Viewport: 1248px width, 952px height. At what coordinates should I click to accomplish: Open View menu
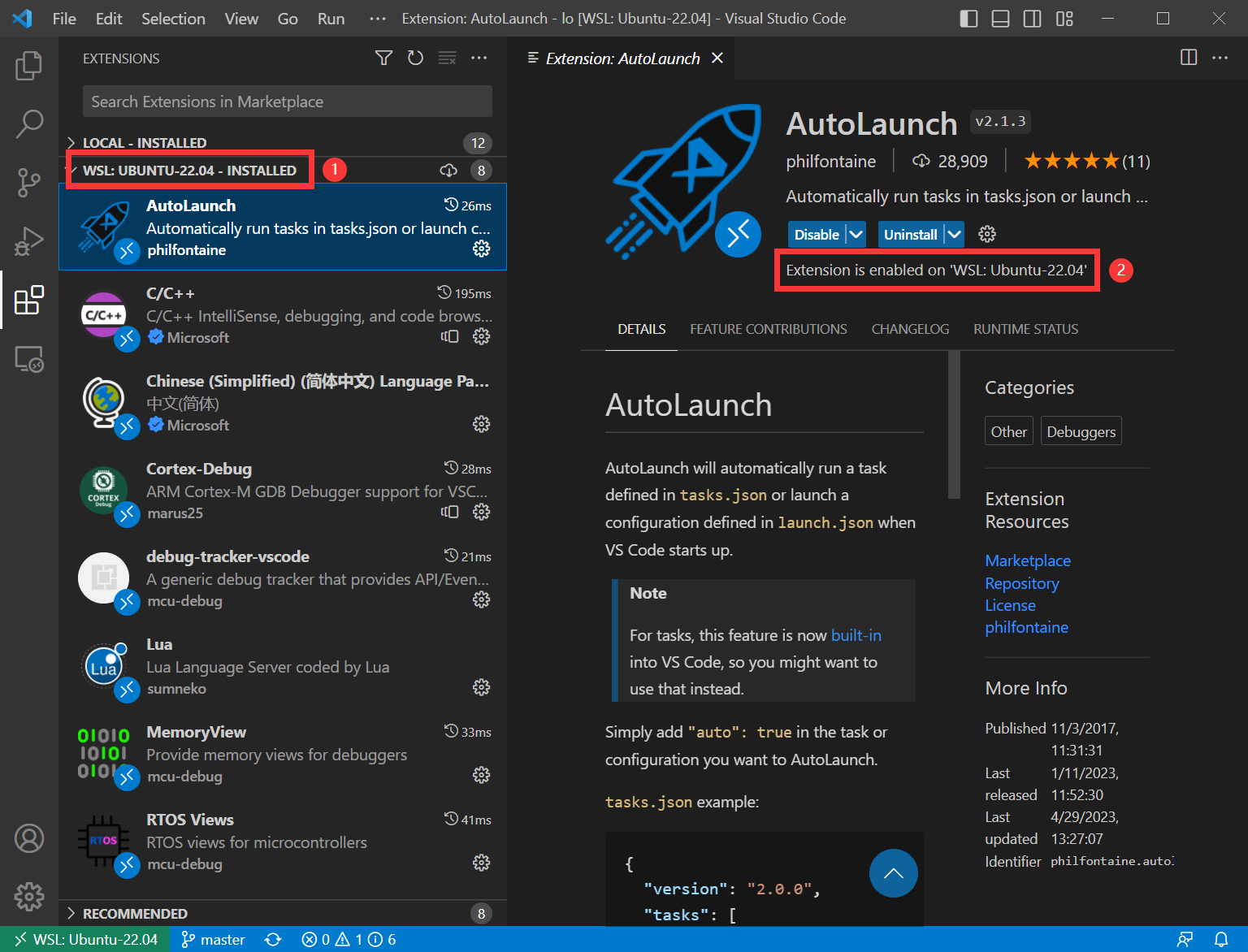(x=241, y=19)
